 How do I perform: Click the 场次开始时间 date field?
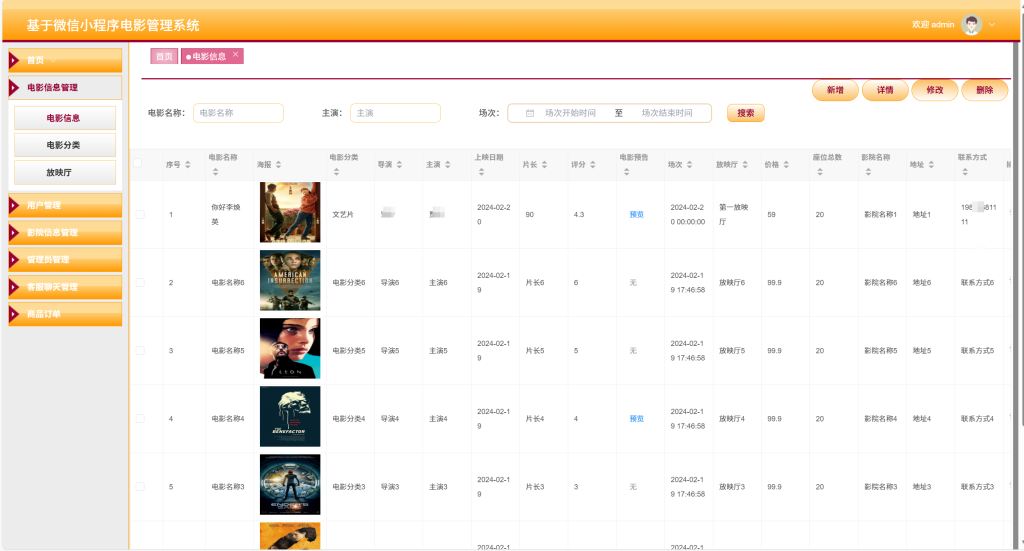[x=570, y=113]
